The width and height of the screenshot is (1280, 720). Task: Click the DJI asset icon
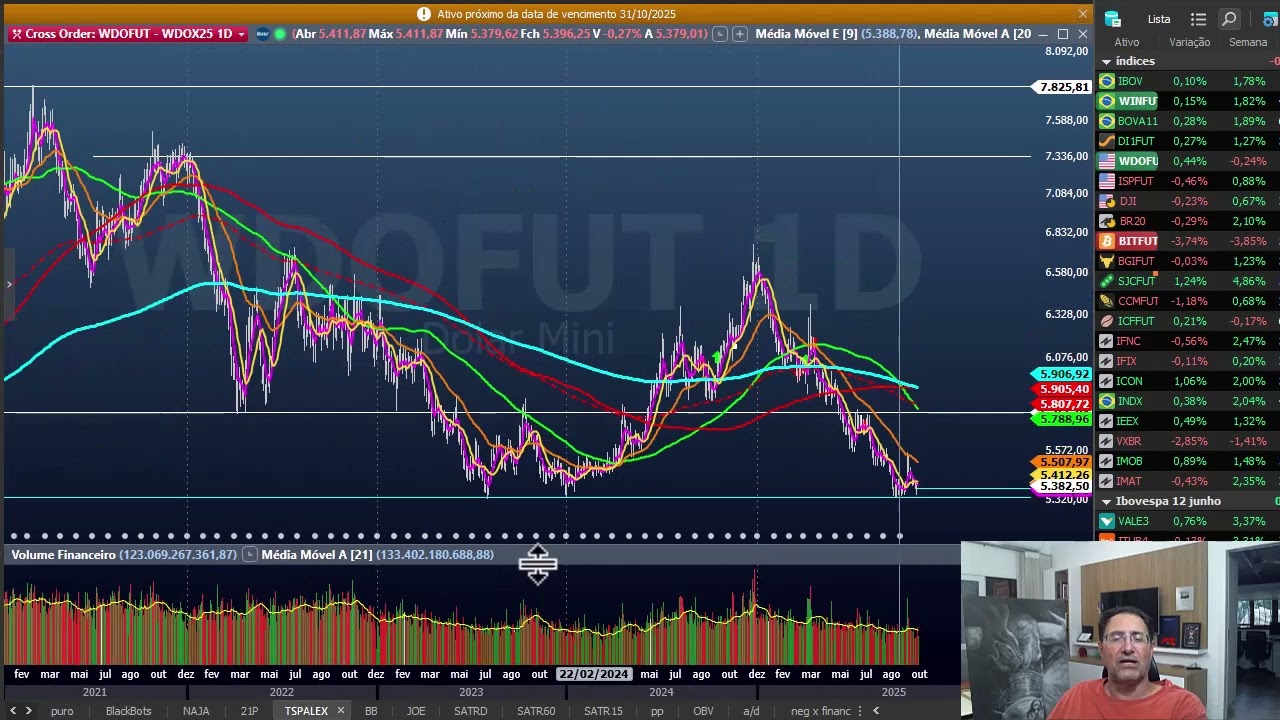(1106, 201)
